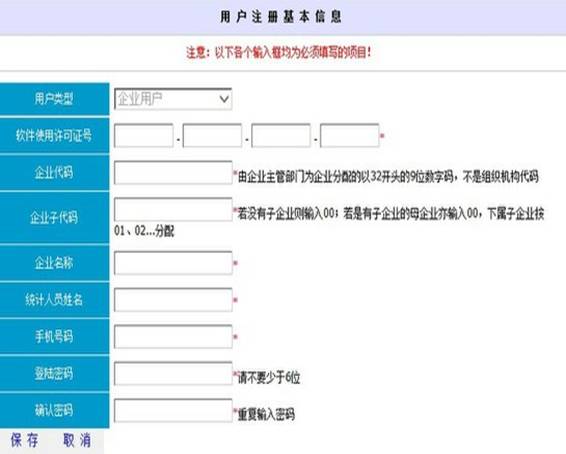Image resolution: width=566 pixels, height=454 pixels.
Task: Click the 企业子代码 input field
Action: 173,209
